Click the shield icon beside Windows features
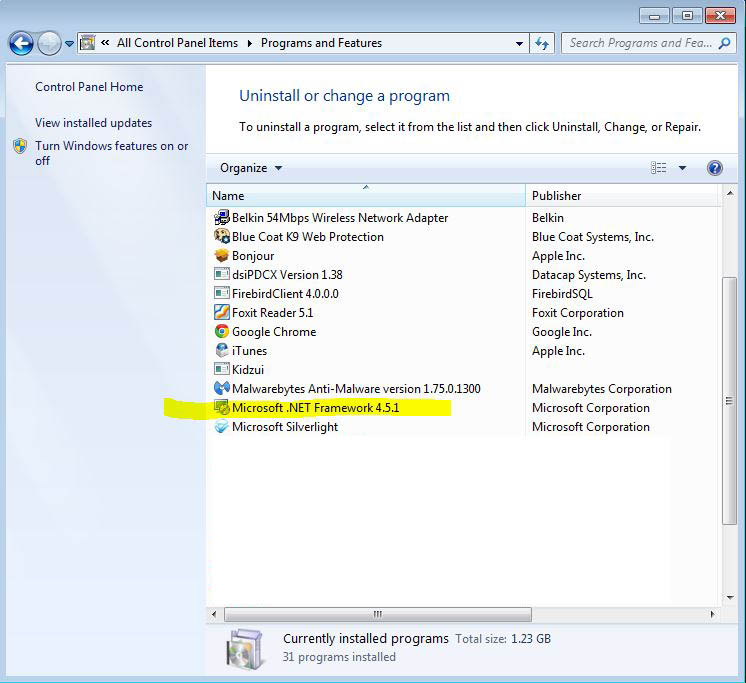 (20, 146)
